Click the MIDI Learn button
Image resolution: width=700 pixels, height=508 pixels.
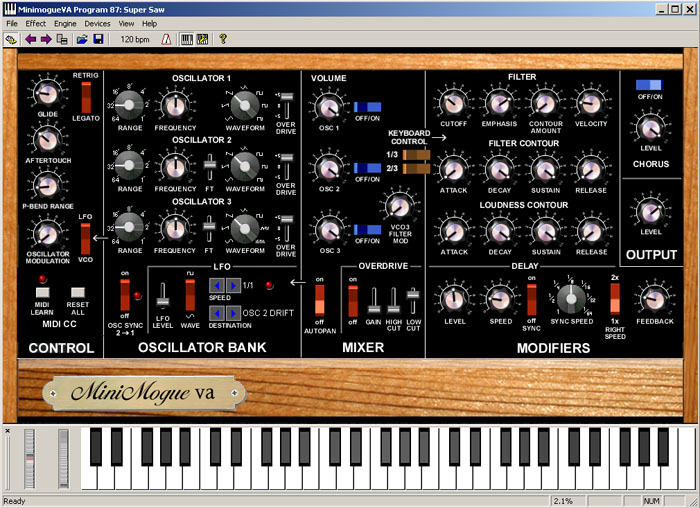42,292
